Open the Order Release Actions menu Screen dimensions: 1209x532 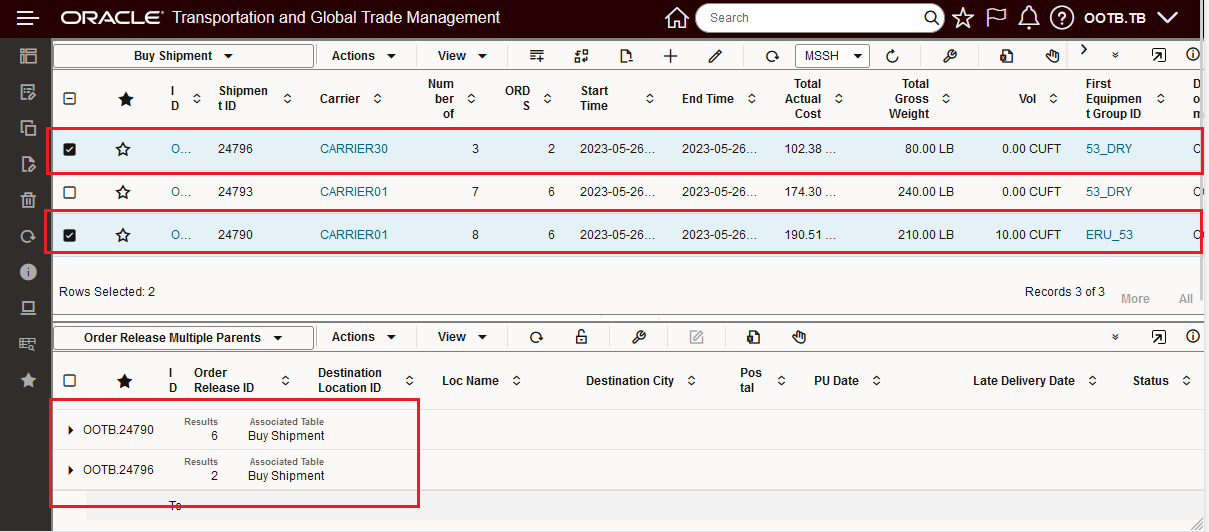point(364,337)
